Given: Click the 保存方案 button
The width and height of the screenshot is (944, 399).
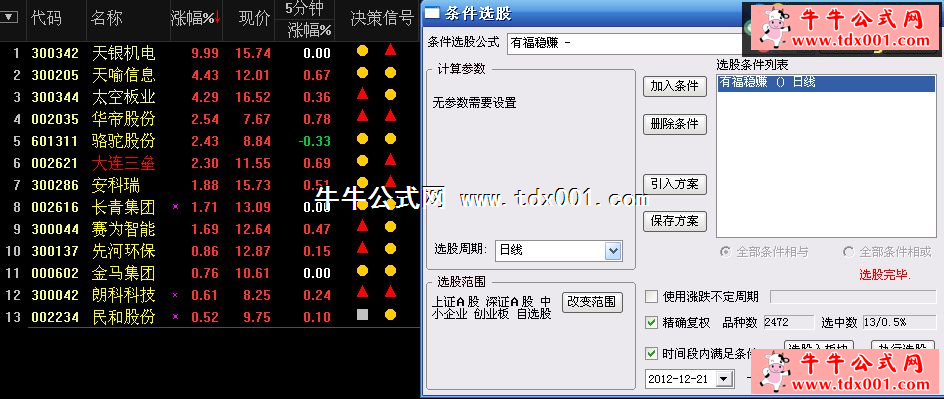Looking at the screenshot, I should [x=674, y=221].
